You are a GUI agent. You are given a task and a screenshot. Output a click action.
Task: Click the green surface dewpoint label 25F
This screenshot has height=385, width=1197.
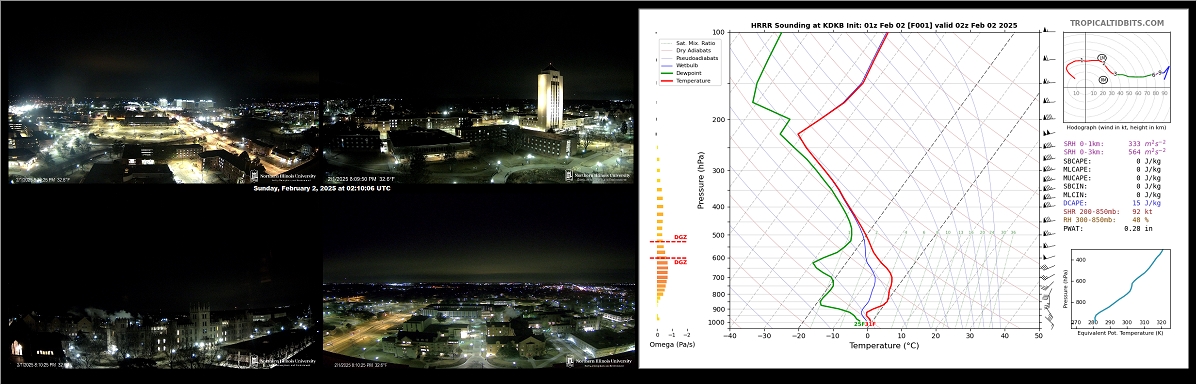859,325
